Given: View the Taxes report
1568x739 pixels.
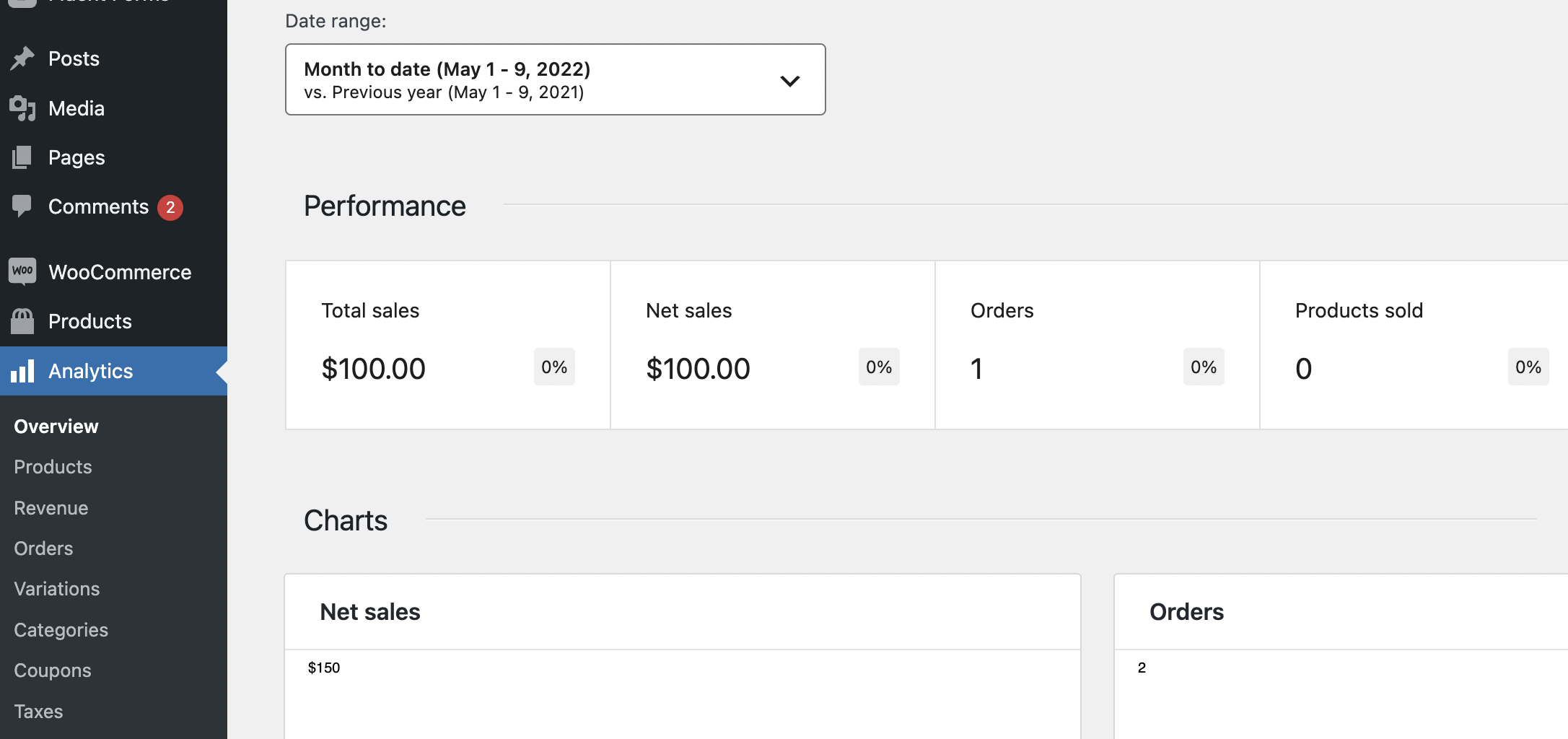Looking at the screenshot, I should [38, 711].
